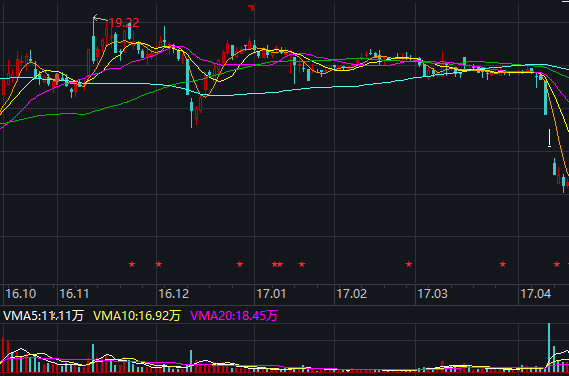Click the 19.22 high price label
Viewport: 569px width, 376px height.
point(124,23)
